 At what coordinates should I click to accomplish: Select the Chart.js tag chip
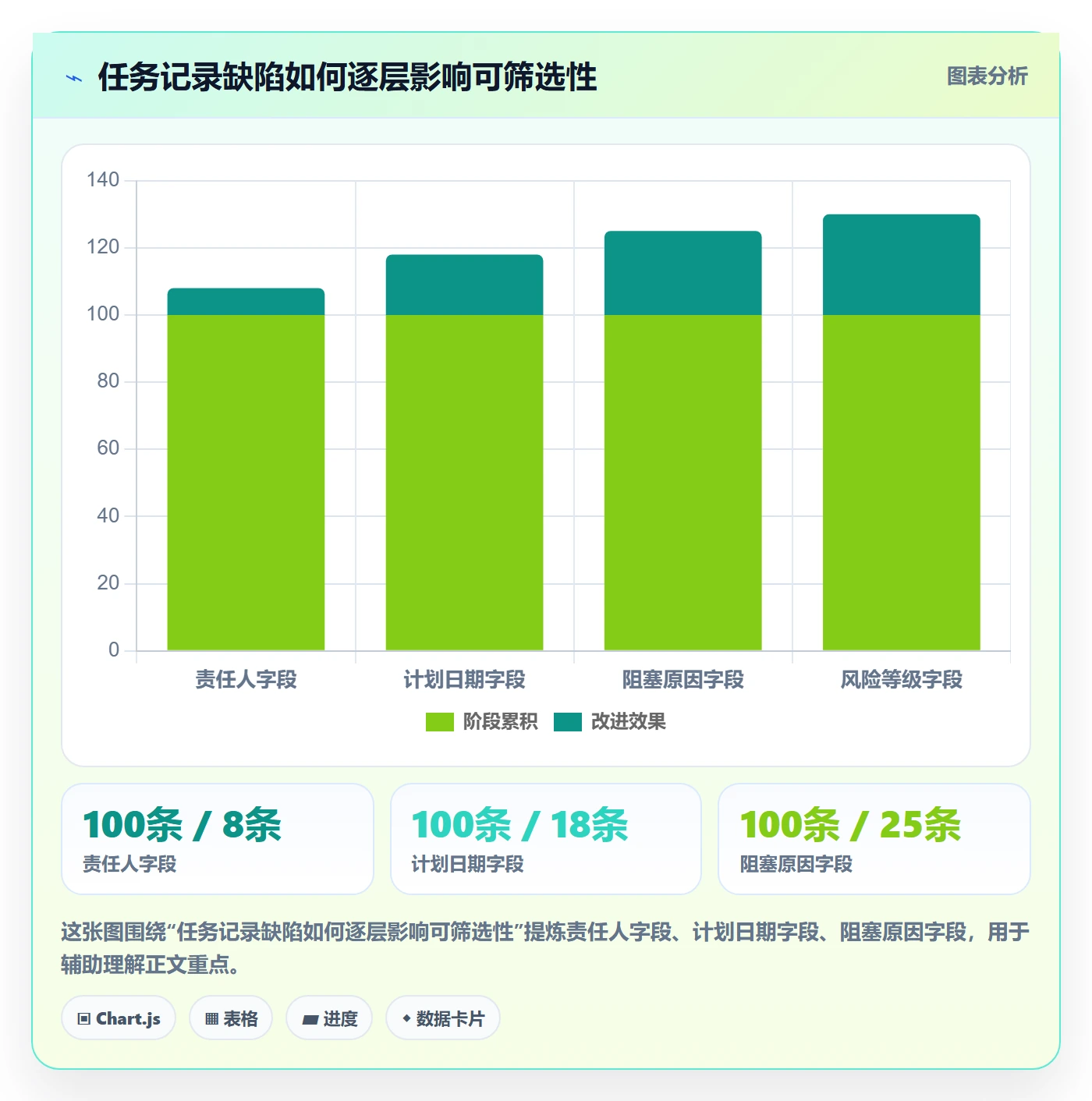click(x=119, y=1018)
